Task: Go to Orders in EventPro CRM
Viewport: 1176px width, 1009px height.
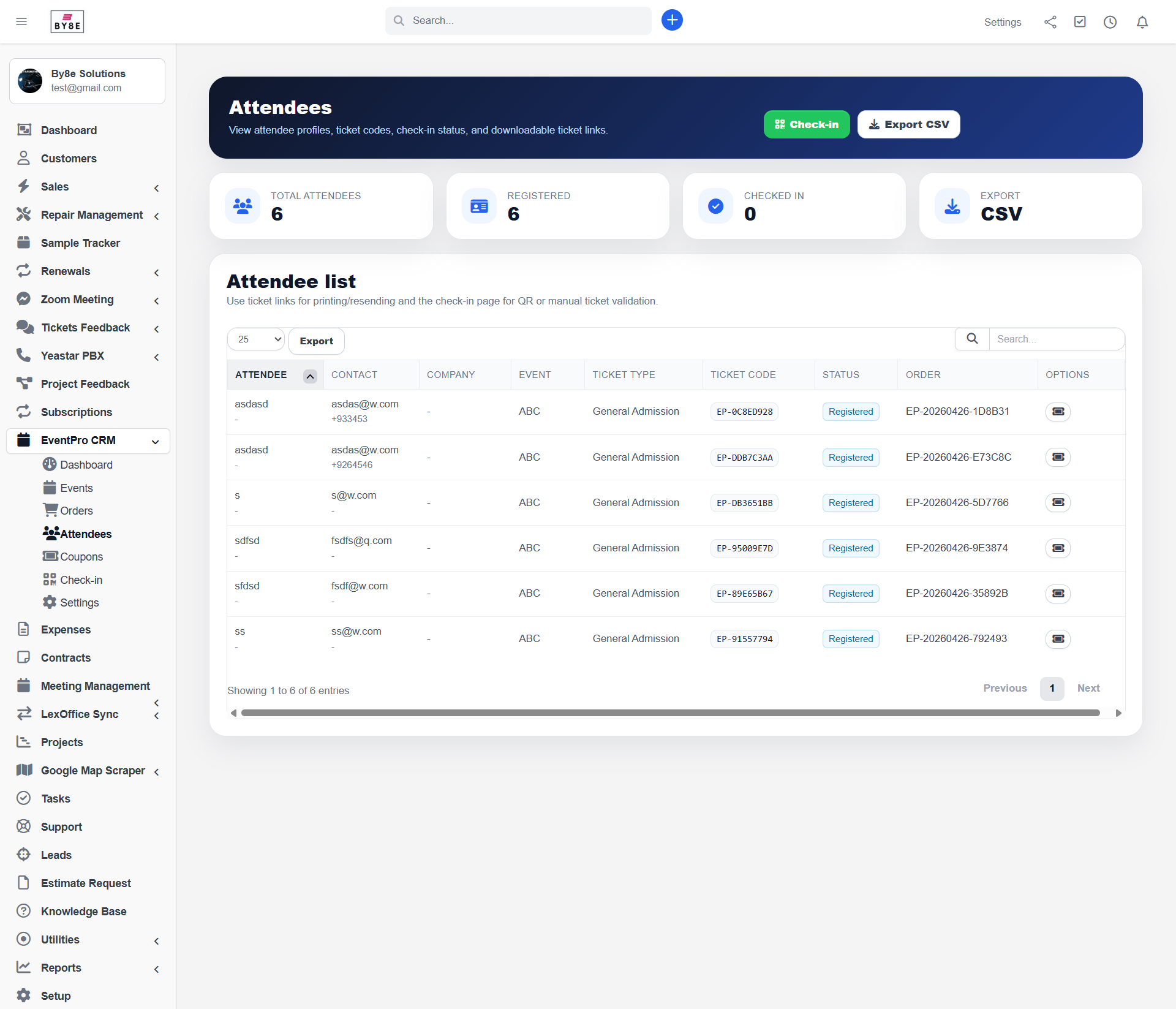Action: tap(76, 511)
